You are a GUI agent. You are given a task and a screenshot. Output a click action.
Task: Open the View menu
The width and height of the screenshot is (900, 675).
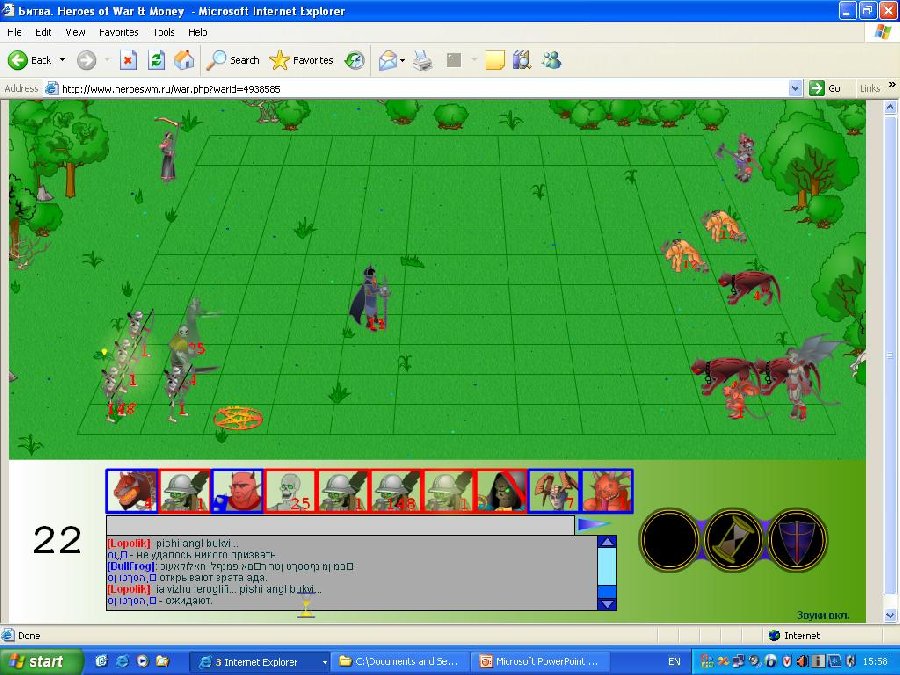(75, 32)
